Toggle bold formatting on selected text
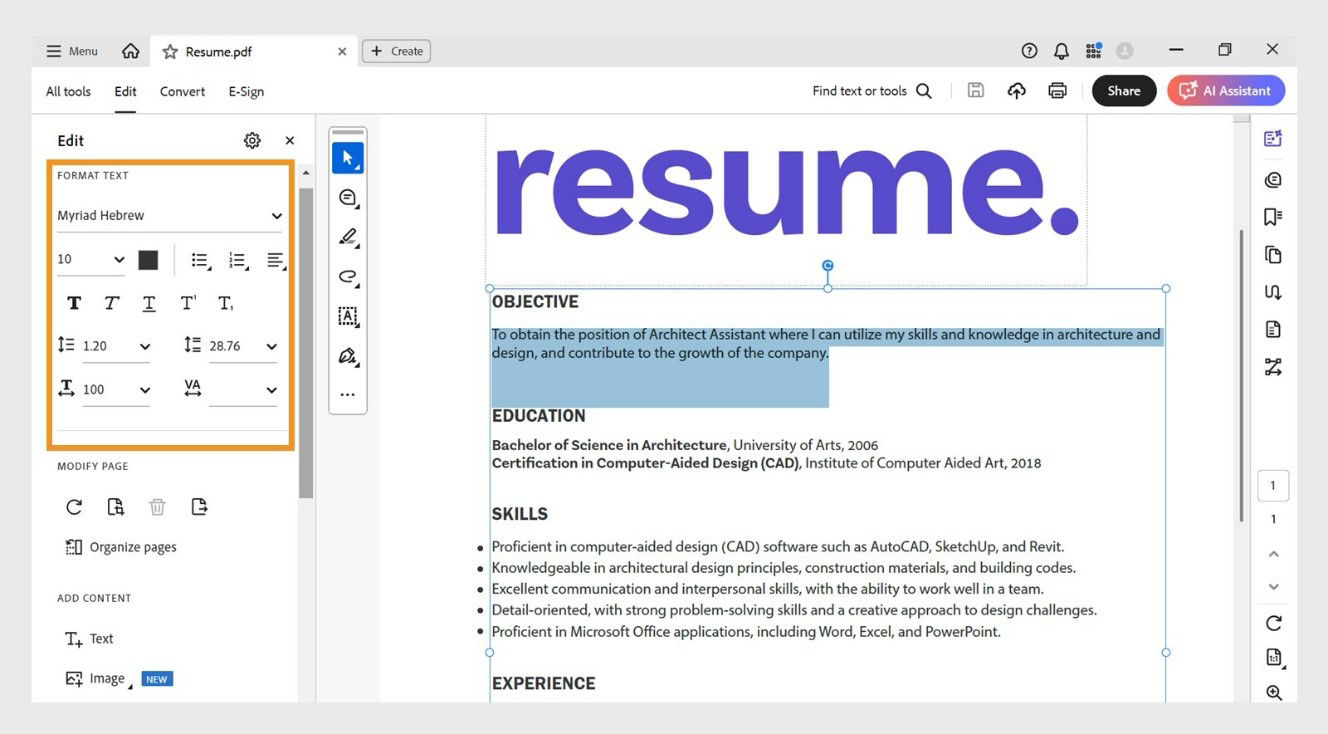1328x734 pixels. (x=73, y=302)
